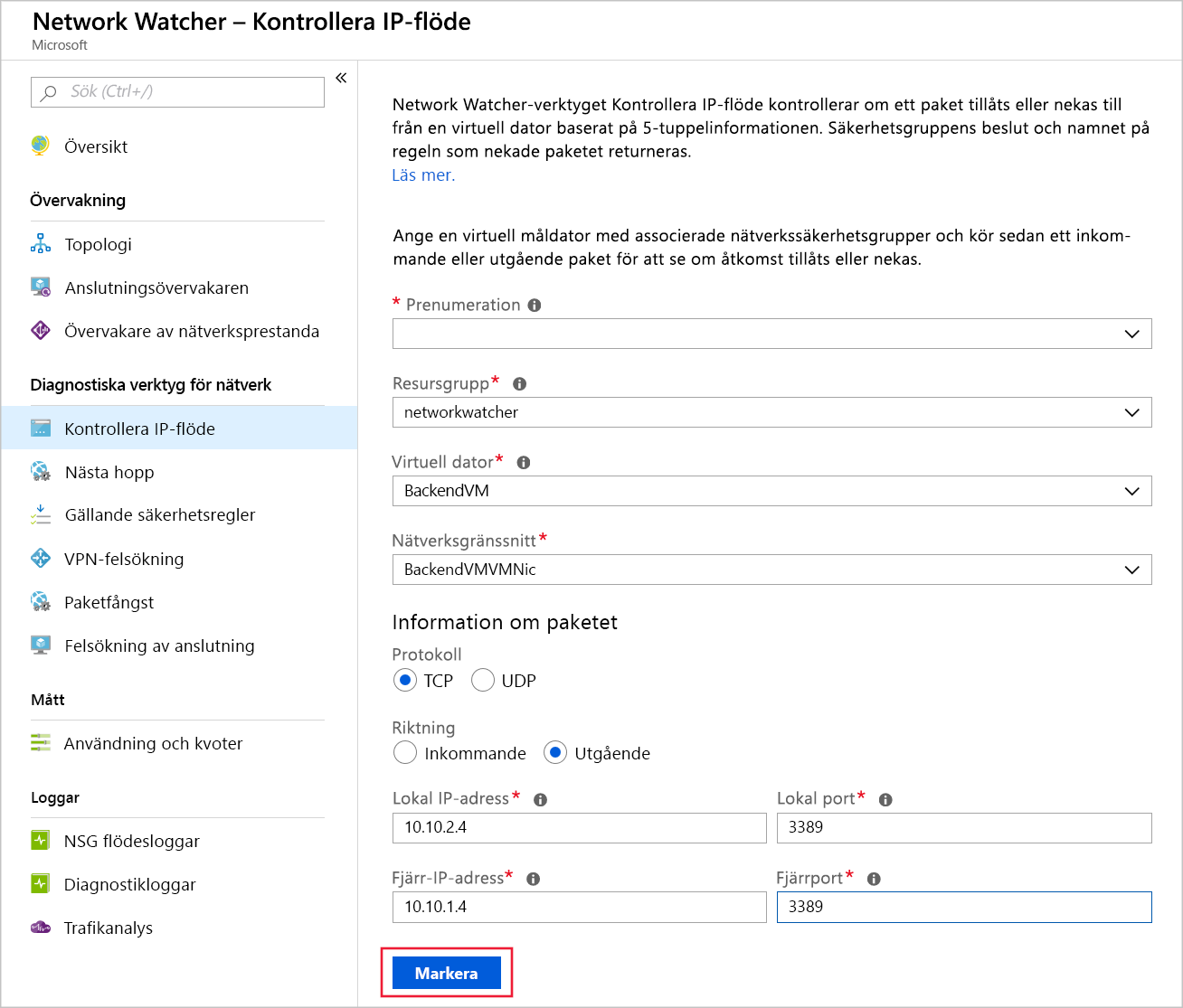The height and width of the screenshot is (1008, 1183).
Task: Click the info icon next to Fjärrport
Action: (x=874, y=879)
